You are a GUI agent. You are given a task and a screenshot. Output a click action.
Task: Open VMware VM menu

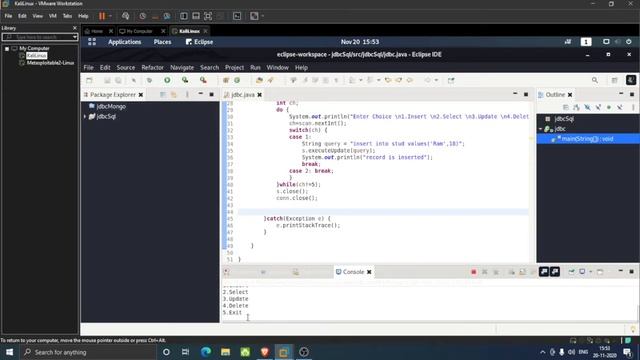click(53, 16)
